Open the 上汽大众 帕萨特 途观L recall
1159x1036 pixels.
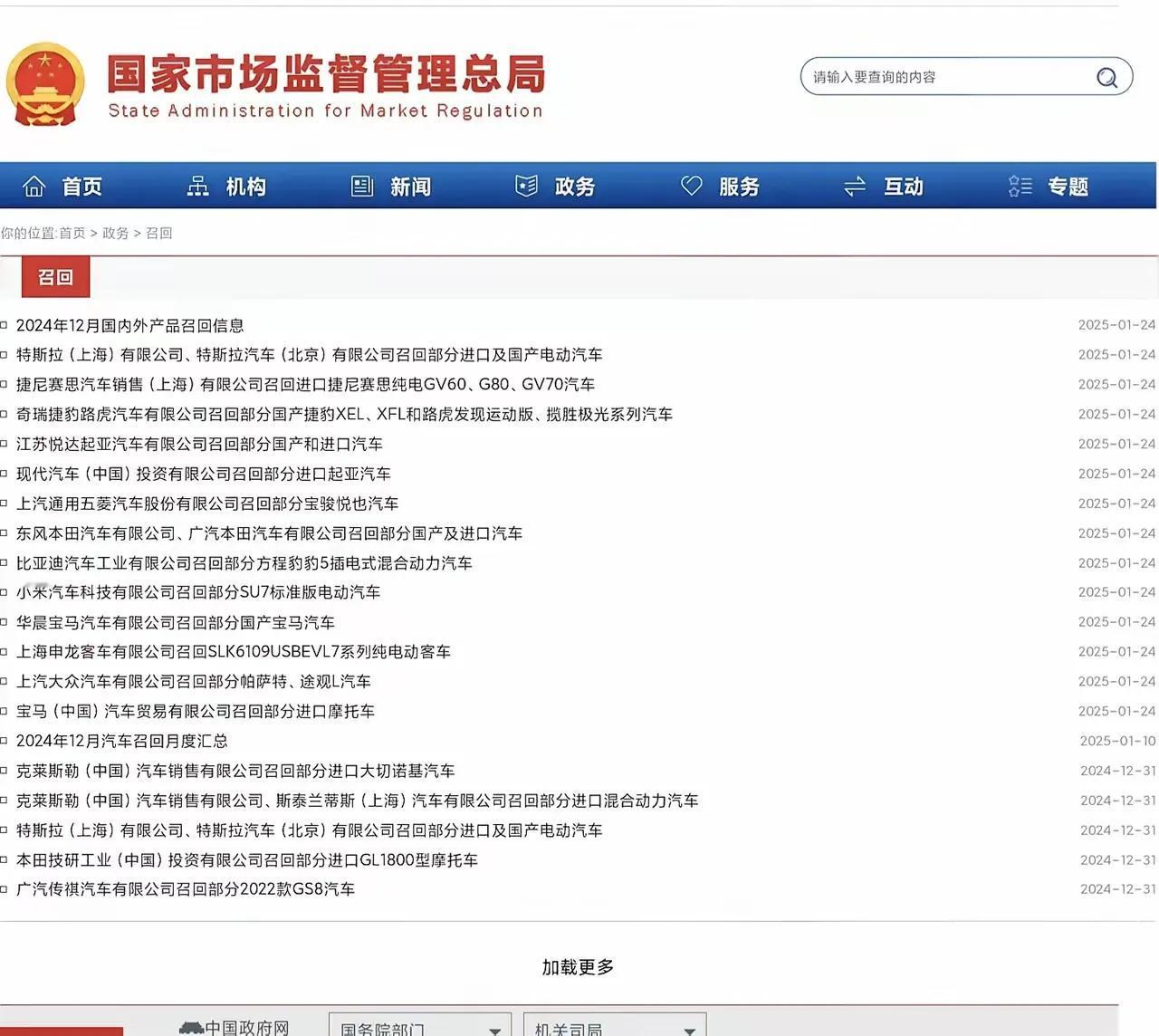194,682
